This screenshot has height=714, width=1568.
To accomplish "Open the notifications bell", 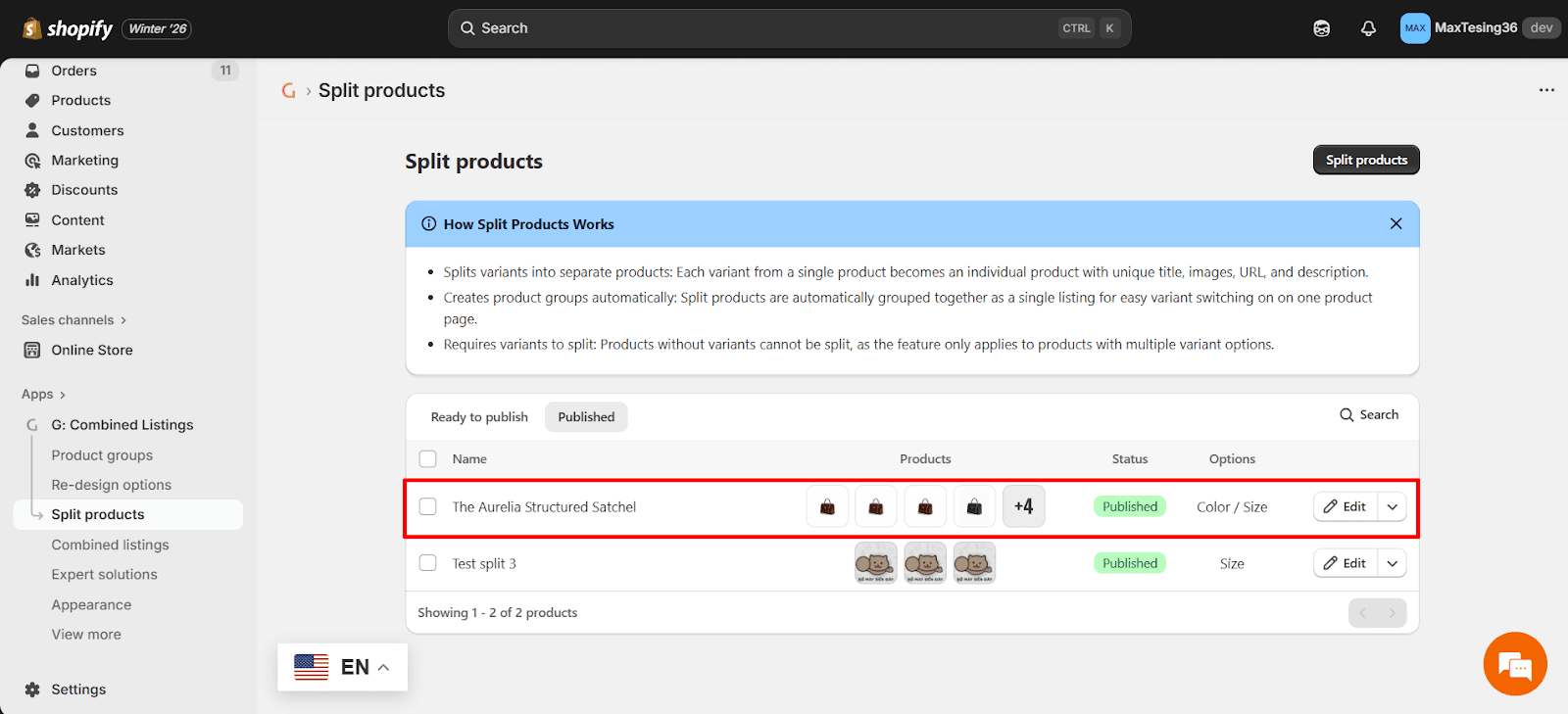I will [1368, 28].
